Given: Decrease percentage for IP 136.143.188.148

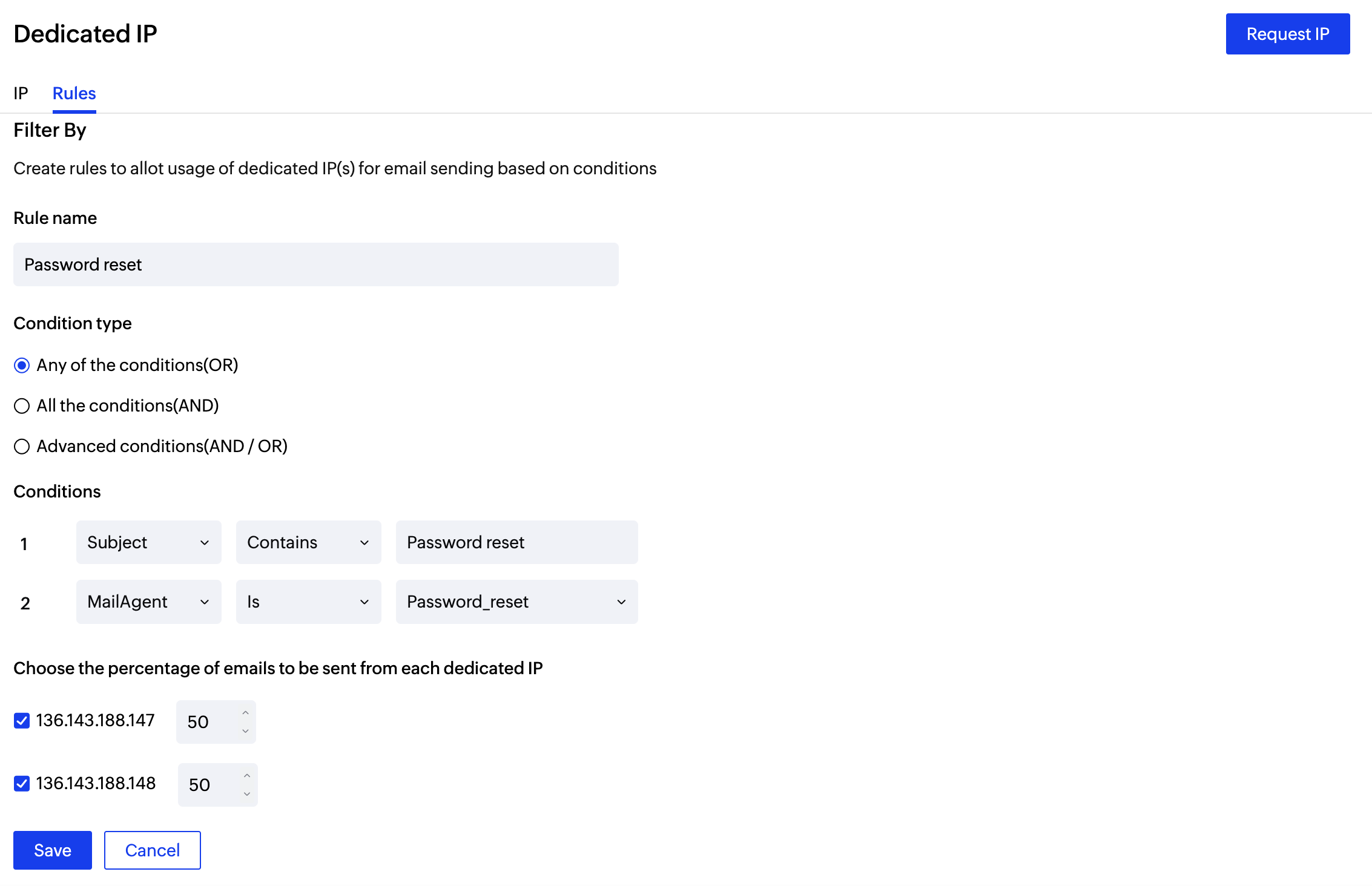Looking at the screenshot, I should coord(247,794).
